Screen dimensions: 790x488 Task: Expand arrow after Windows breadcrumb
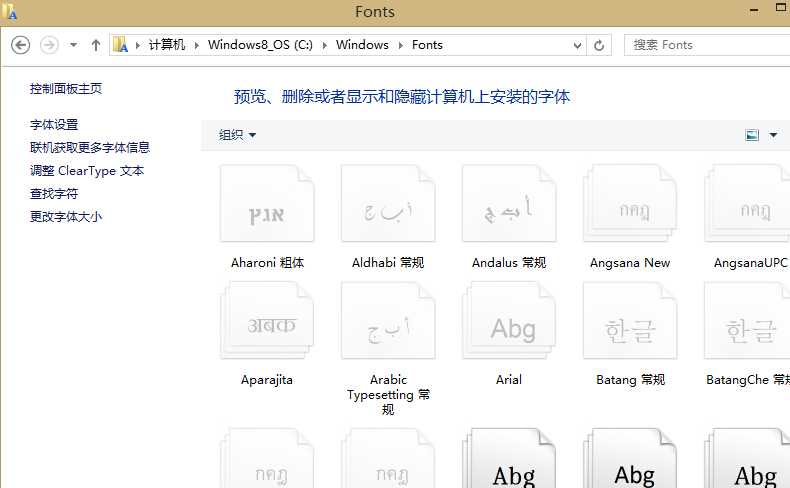(x=401, y=45)
